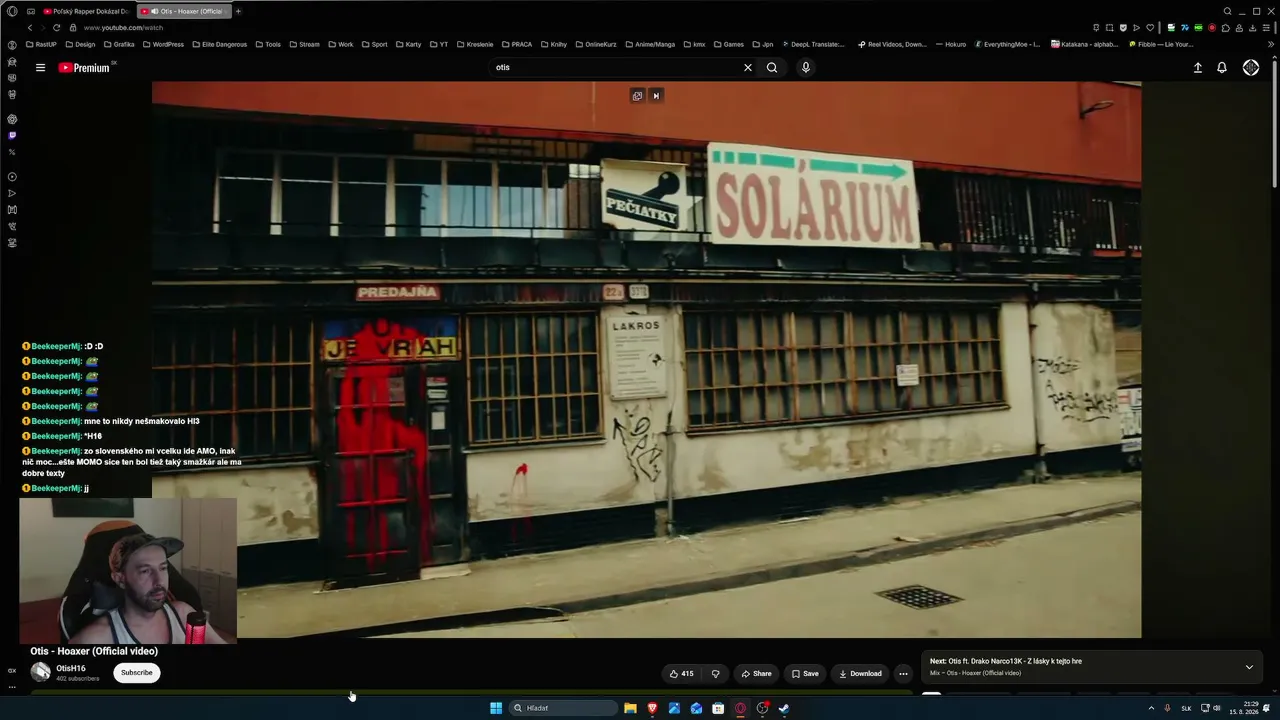Open the Twitch icon in browser sidebar

pyautogui.click(x=12, y=135)
